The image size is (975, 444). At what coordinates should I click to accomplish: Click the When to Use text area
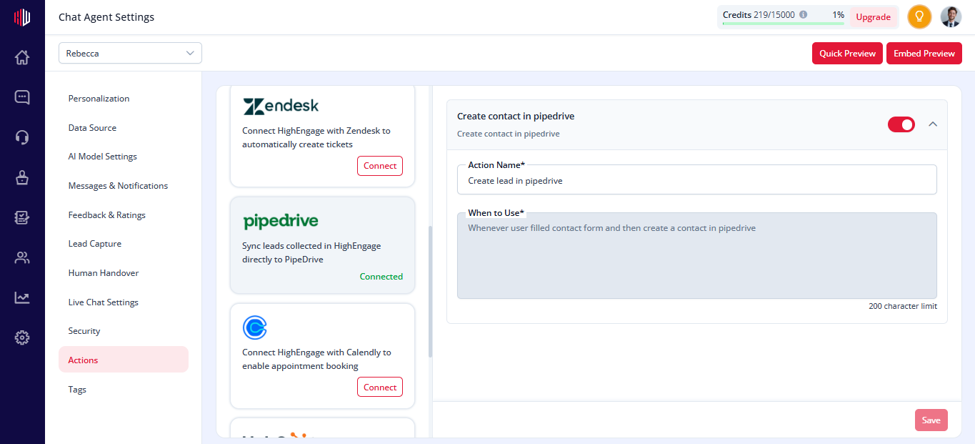pos(696,256)
